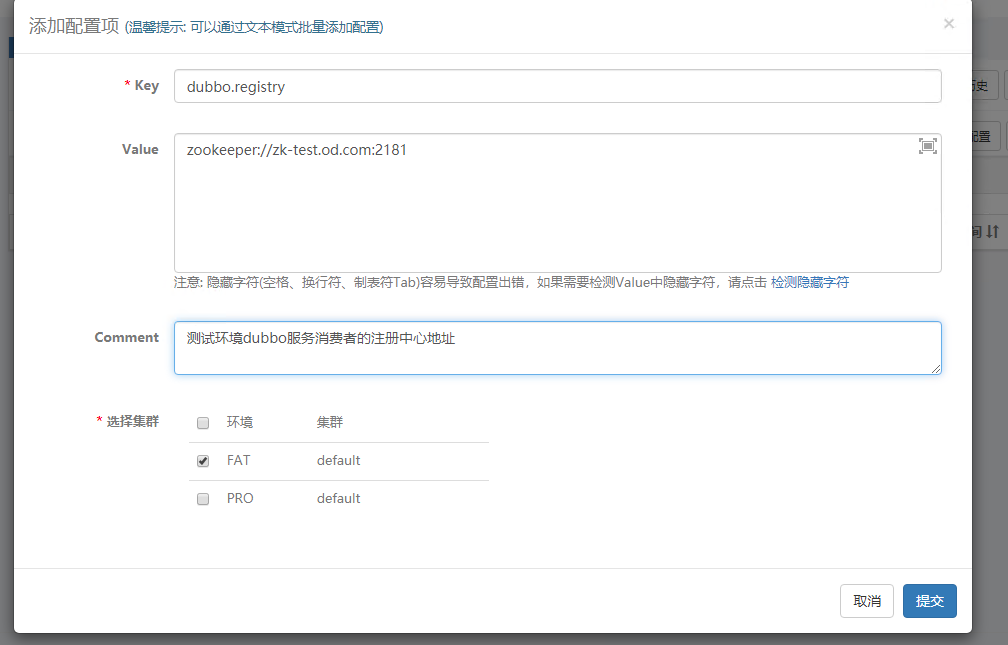1008x645 pixels.
Task: Check the PRO environment checkbox
Action: click(203, 499)
